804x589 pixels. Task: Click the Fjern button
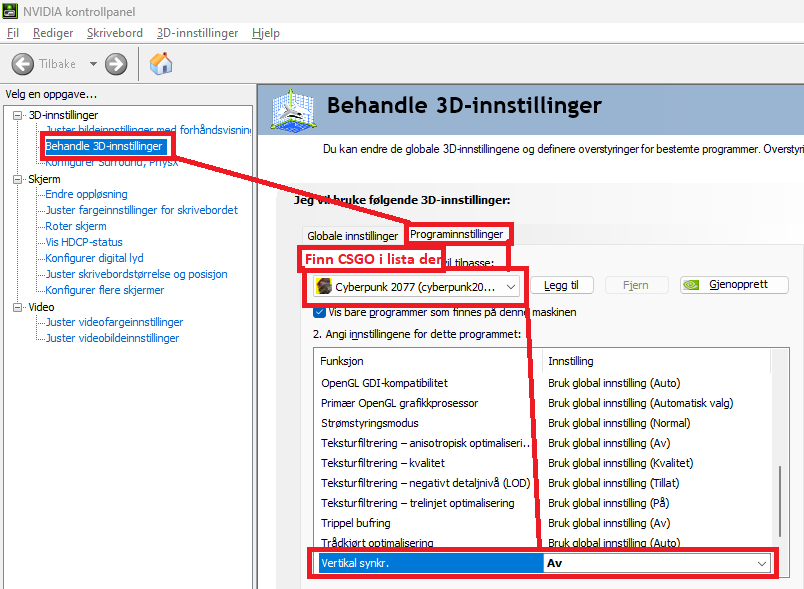pyautogui.click(x=636, y=285)
